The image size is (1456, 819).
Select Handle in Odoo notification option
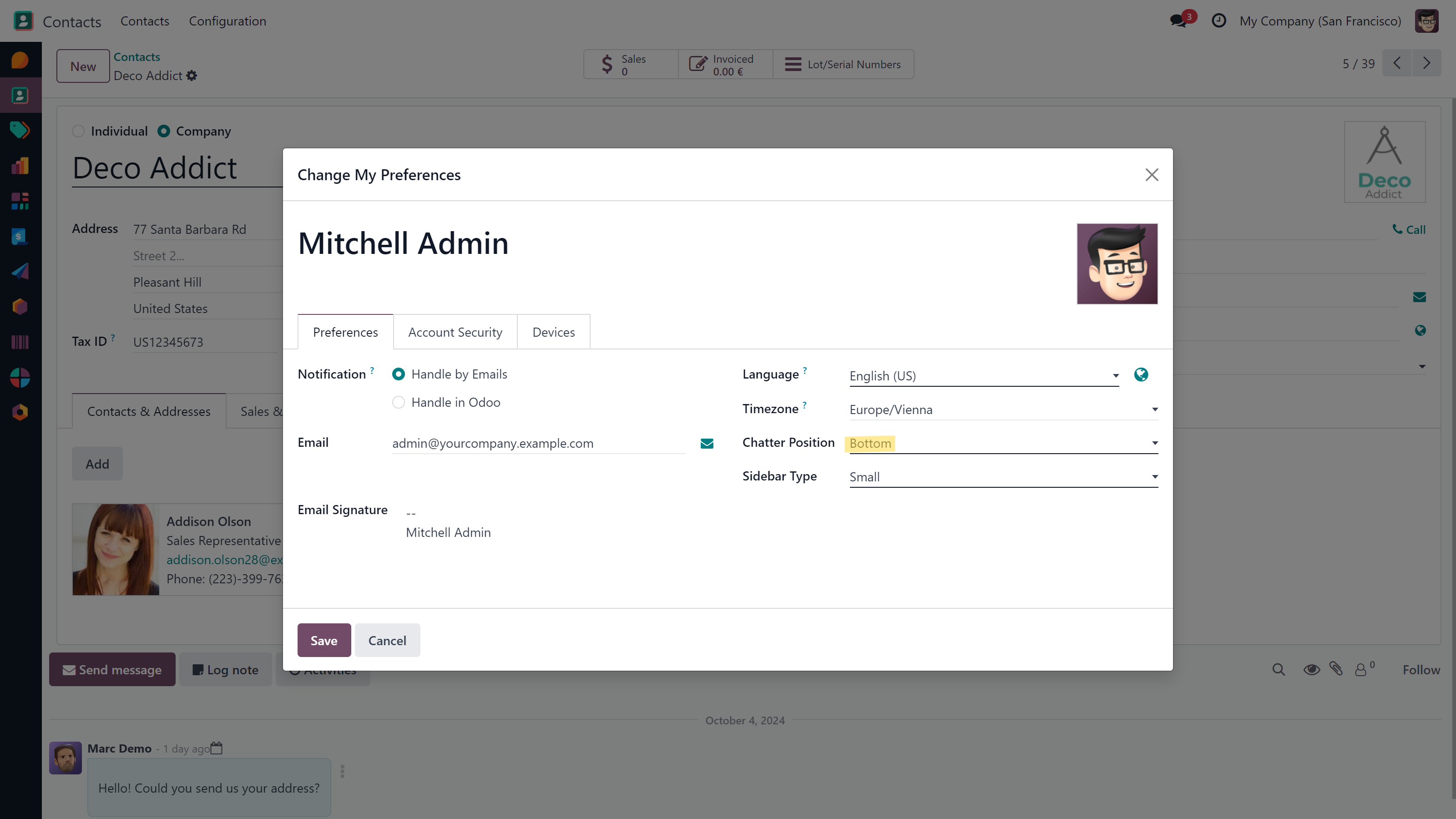click(399, 402)
